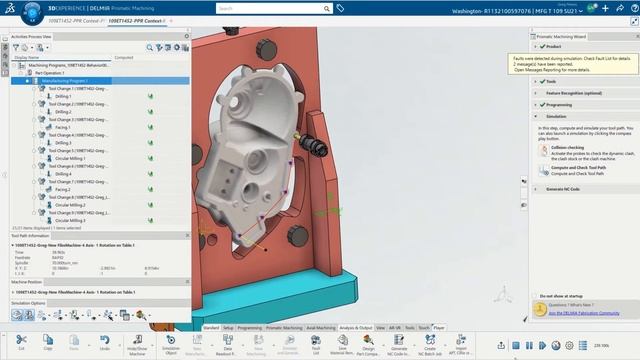Switch to the Axial Machining tab
The height and width of the screenshot is (360, 640).
[321, 328]
